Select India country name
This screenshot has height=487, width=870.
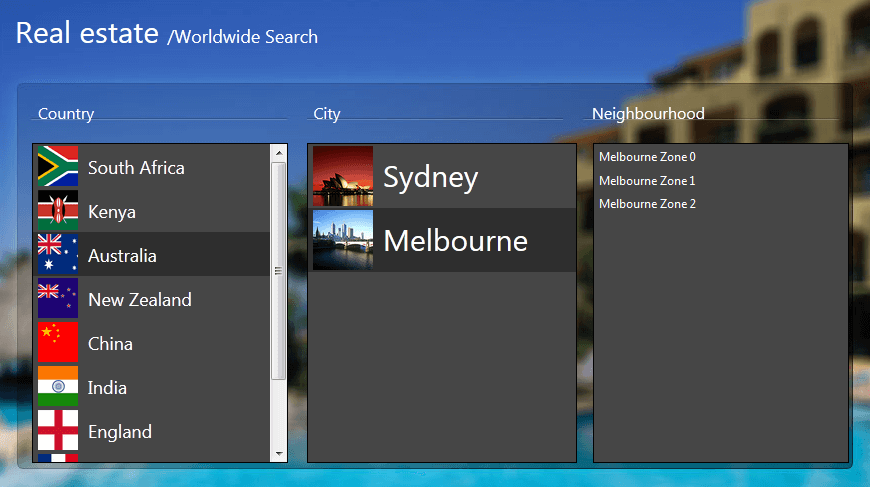tap(107, 388)
